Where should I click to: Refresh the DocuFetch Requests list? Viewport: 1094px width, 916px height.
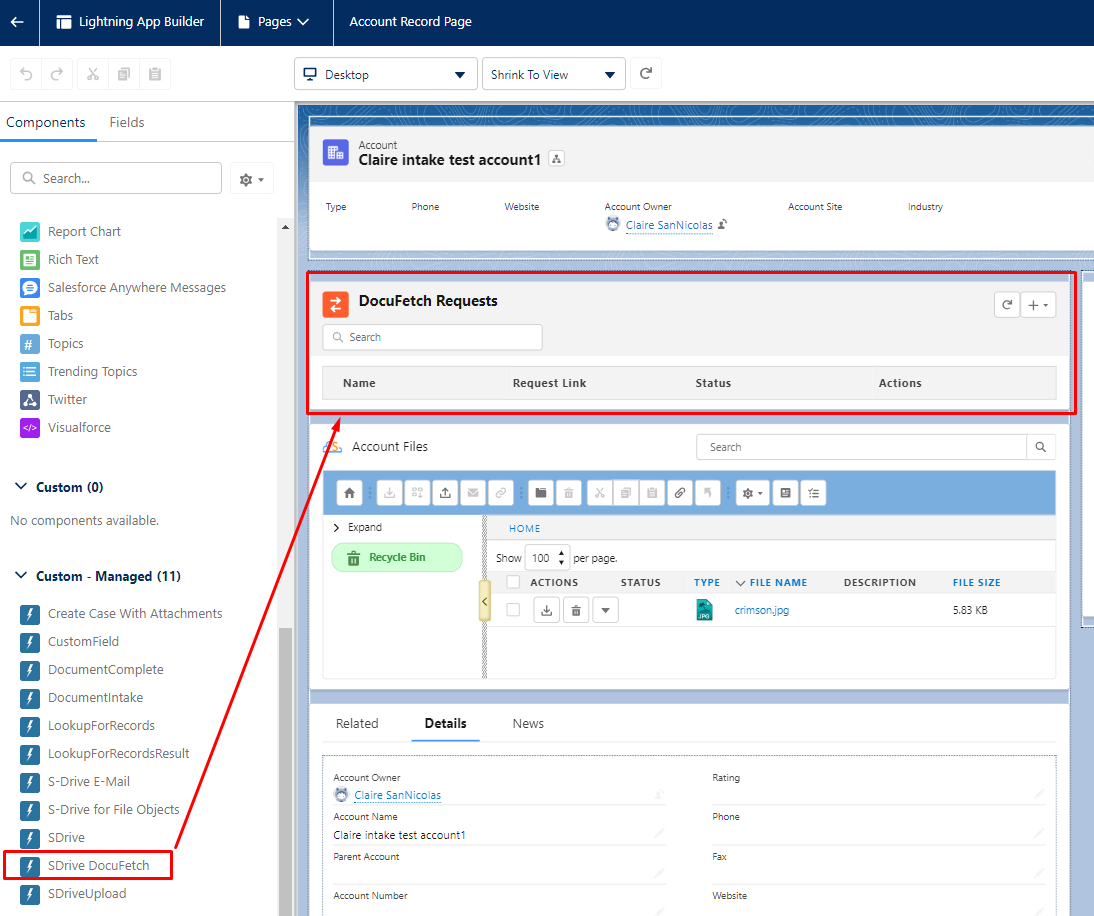pyautogui.click(x=1006, y=306)
